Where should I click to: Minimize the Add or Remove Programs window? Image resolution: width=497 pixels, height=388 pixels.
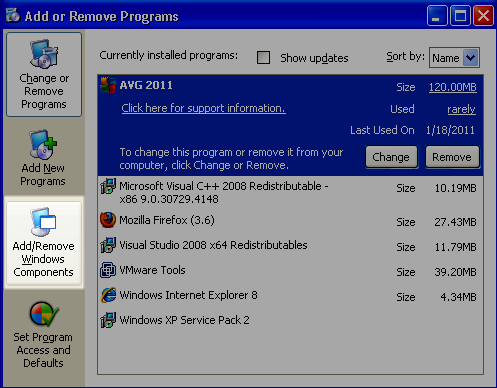(x=437, y=15)
